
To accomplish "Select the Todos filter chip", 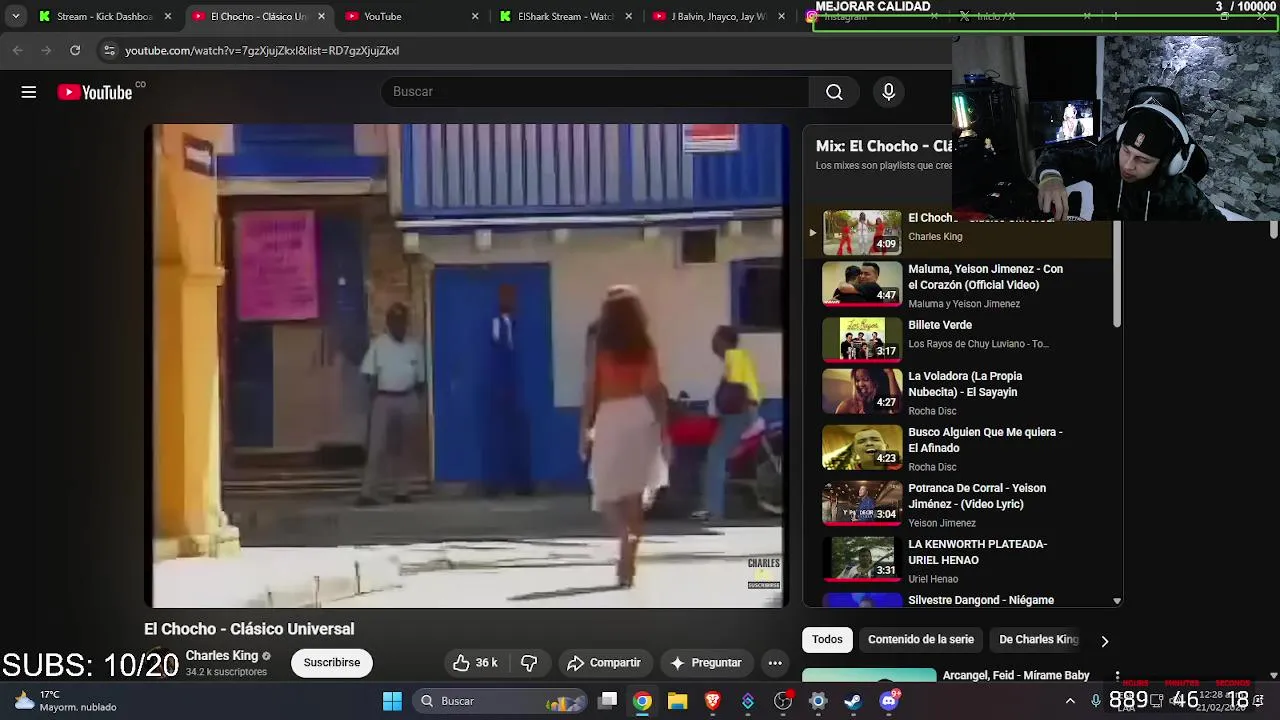I will pos(827,640).
